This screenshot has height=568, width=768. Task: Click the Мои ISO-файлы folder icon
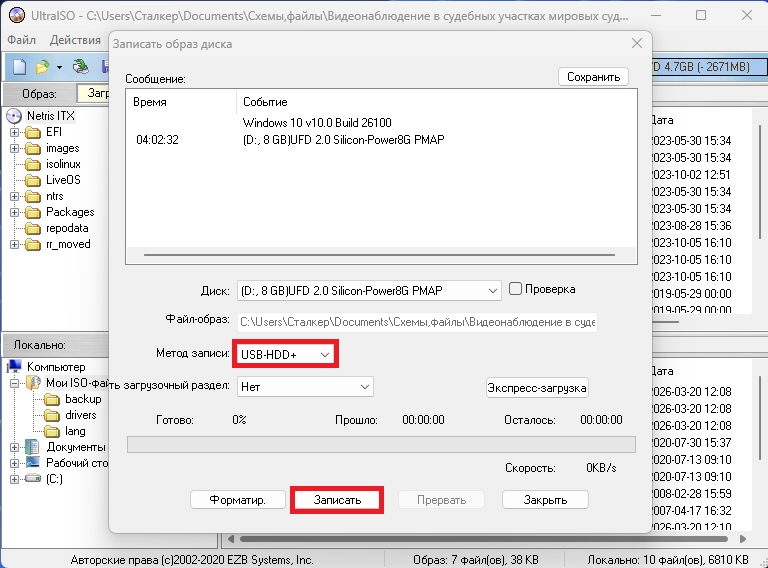click(x=33, y=383)
